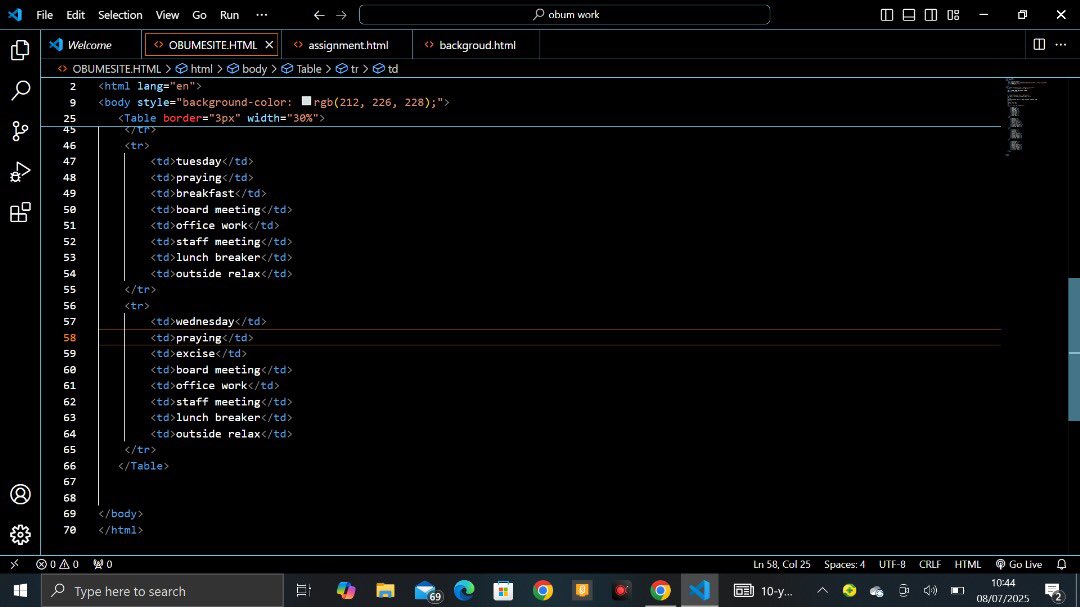Toggle the bottom Panel layout icon

point(908,14)
